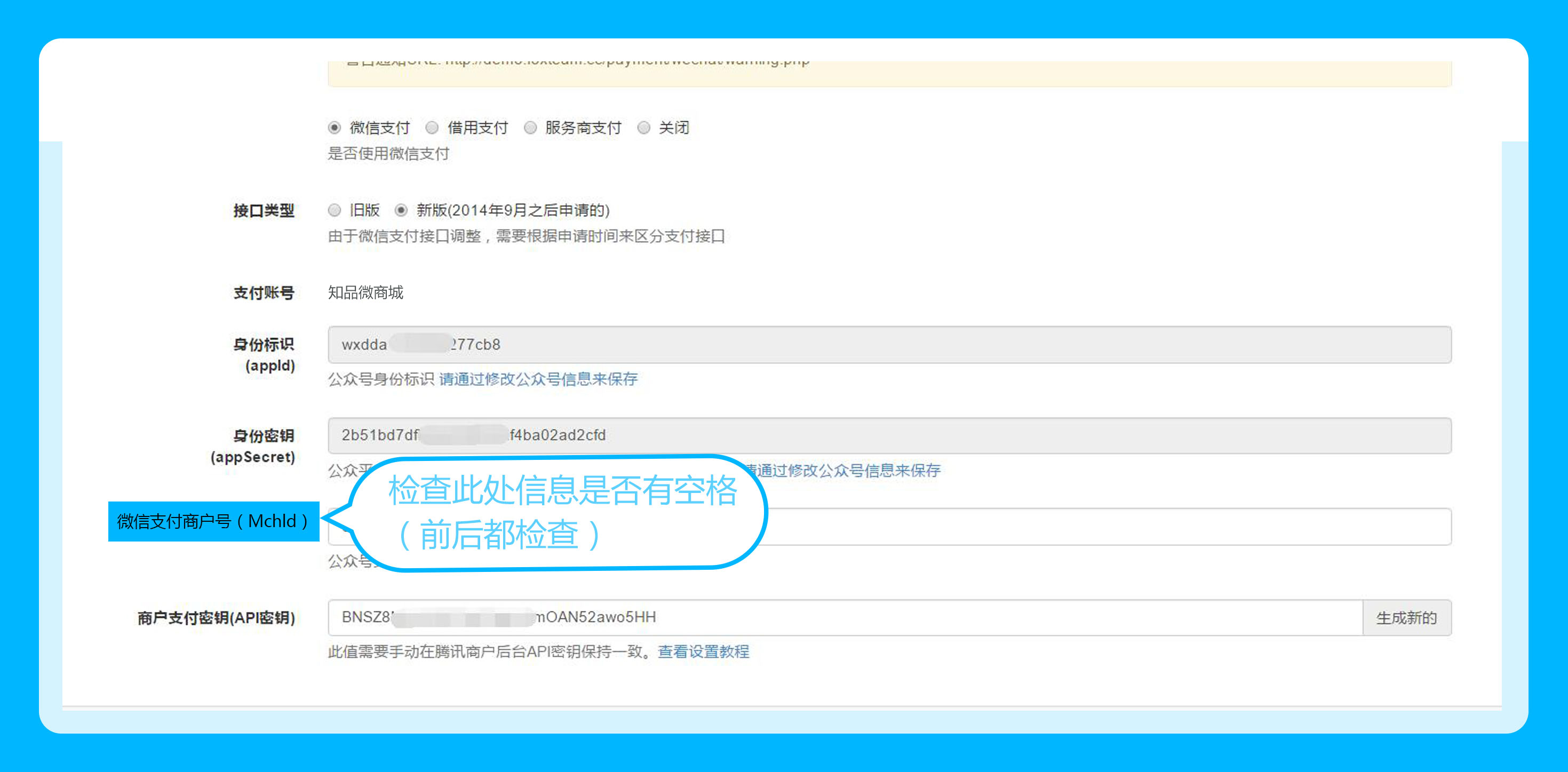Open the 查看设置教程 tutorial link
This screenshot has width=1568, height=772.
[703, 651]
